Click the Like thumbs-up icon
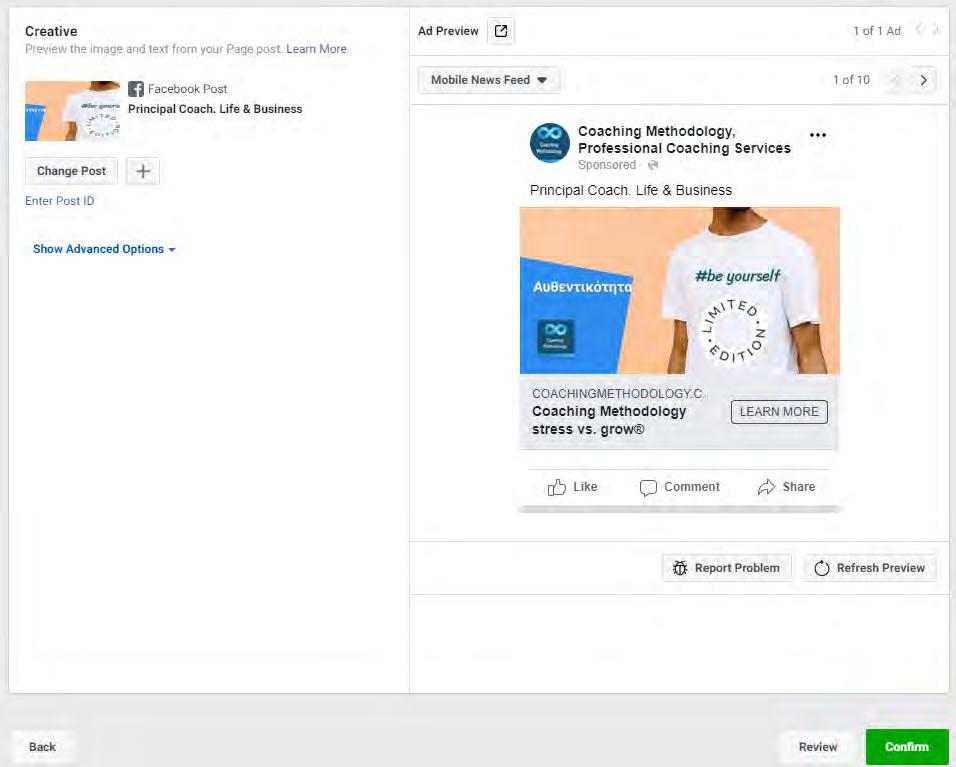956x767 pixels. [556, 487]
